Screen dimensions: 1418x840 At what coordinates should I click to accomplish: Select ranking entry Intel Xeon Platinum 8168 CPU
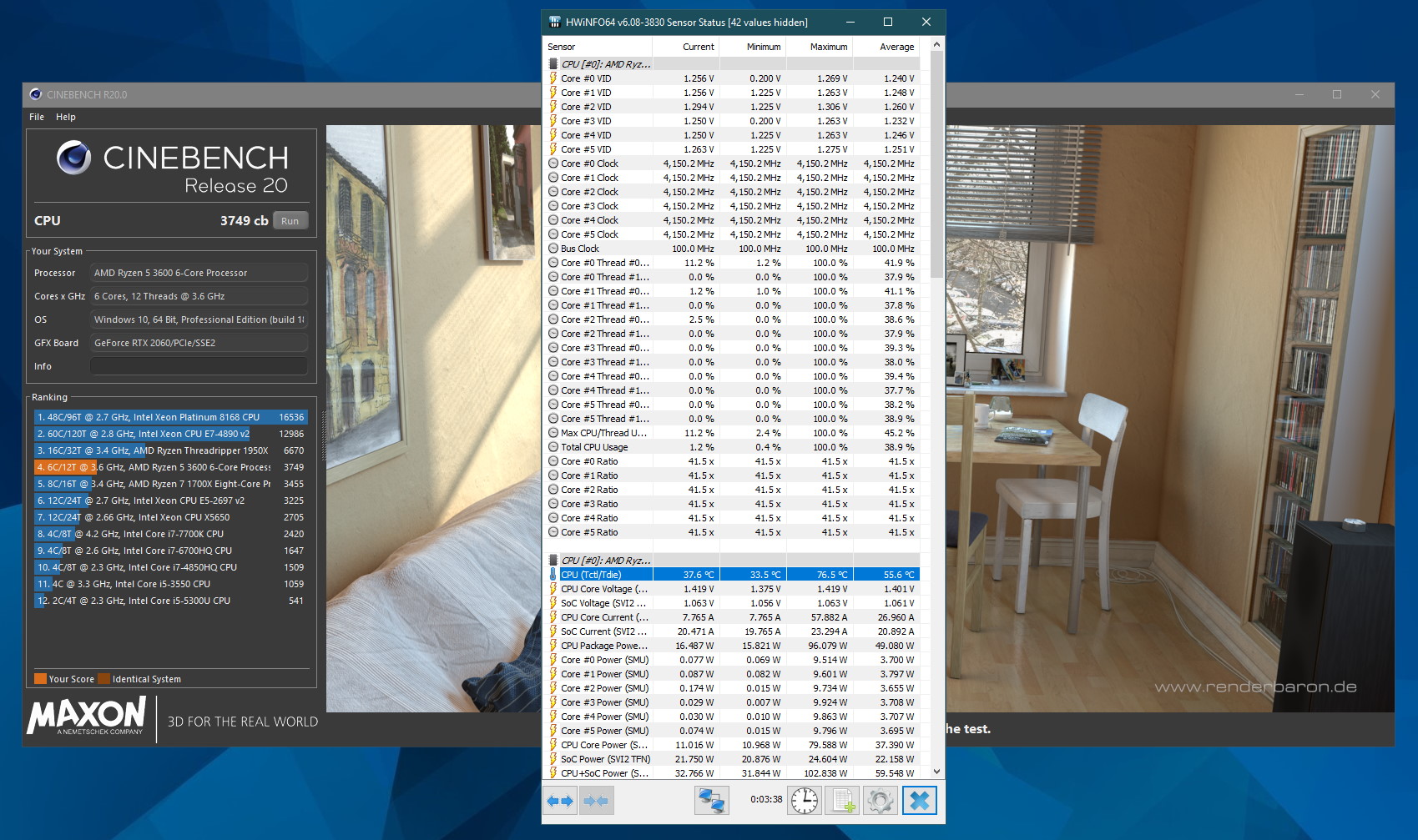(170, 417)
